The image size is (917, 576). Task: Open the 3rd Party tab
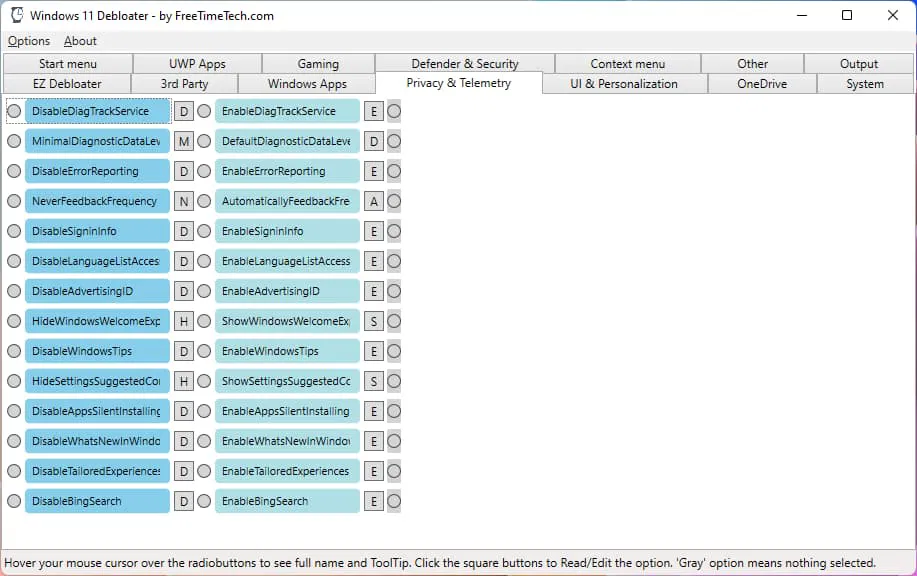[x=184, y=84]
